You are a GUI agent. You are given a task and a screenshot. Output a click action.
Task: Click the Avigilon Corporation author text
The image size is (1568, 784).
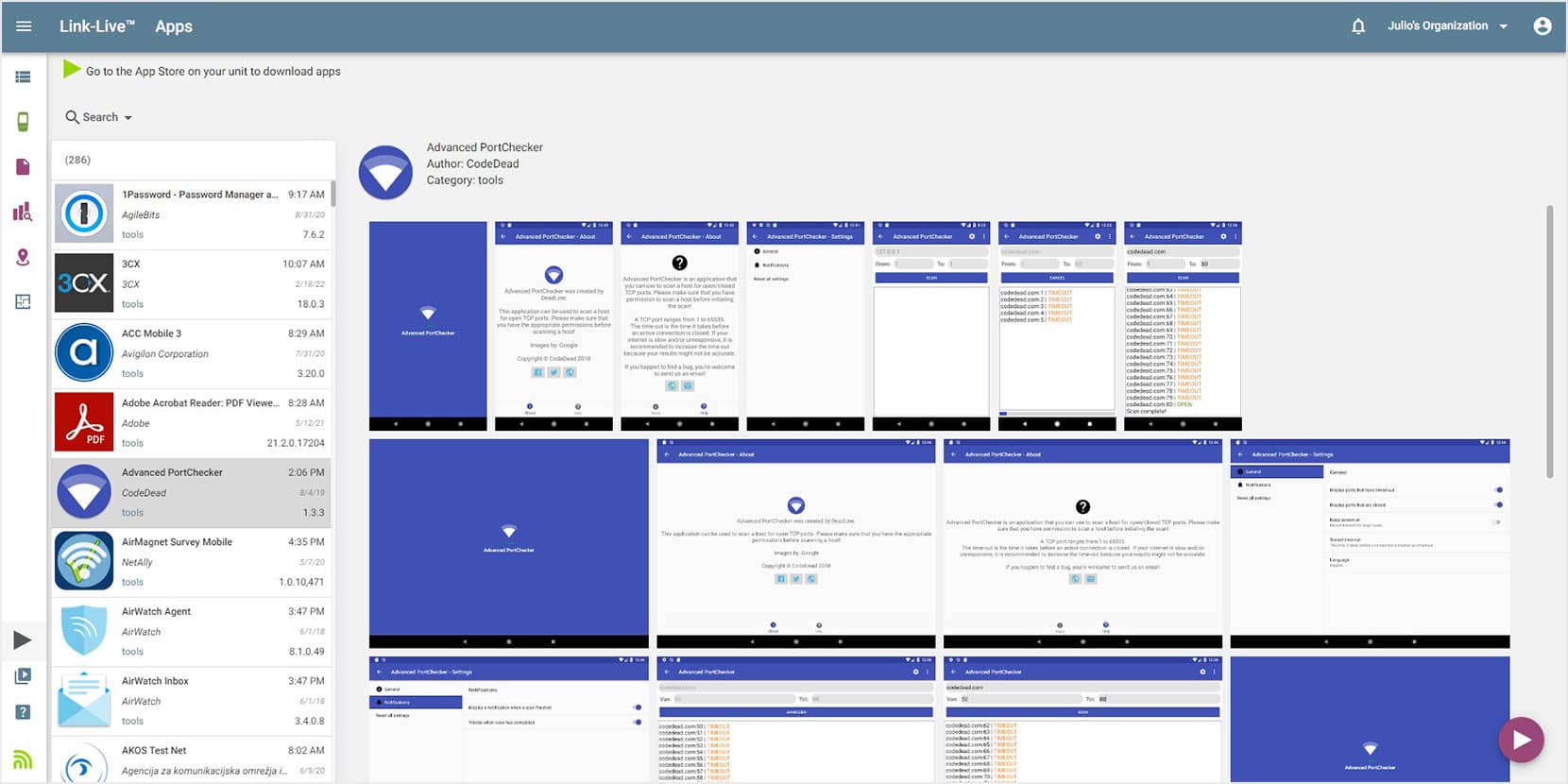point(164,354)
